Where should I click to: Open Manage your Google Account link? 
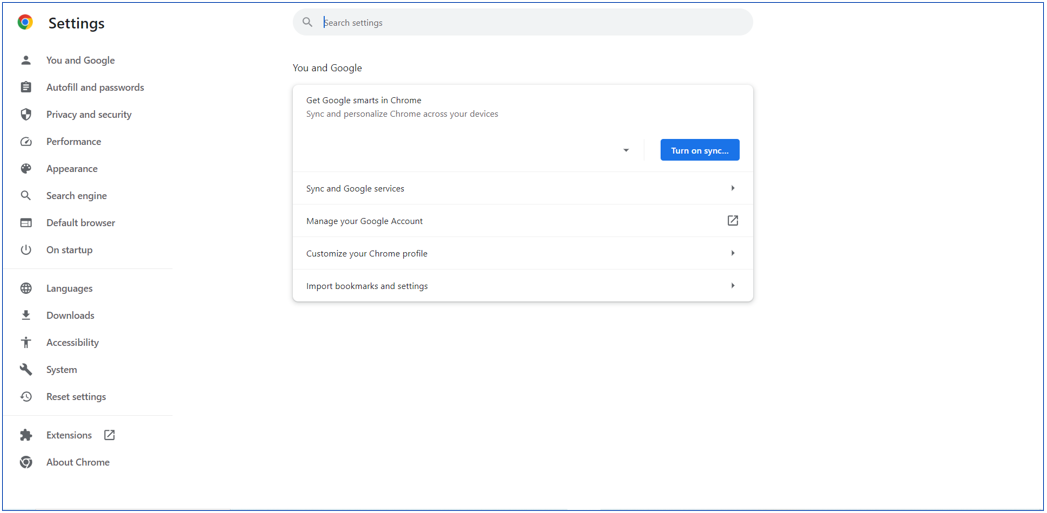522,221
